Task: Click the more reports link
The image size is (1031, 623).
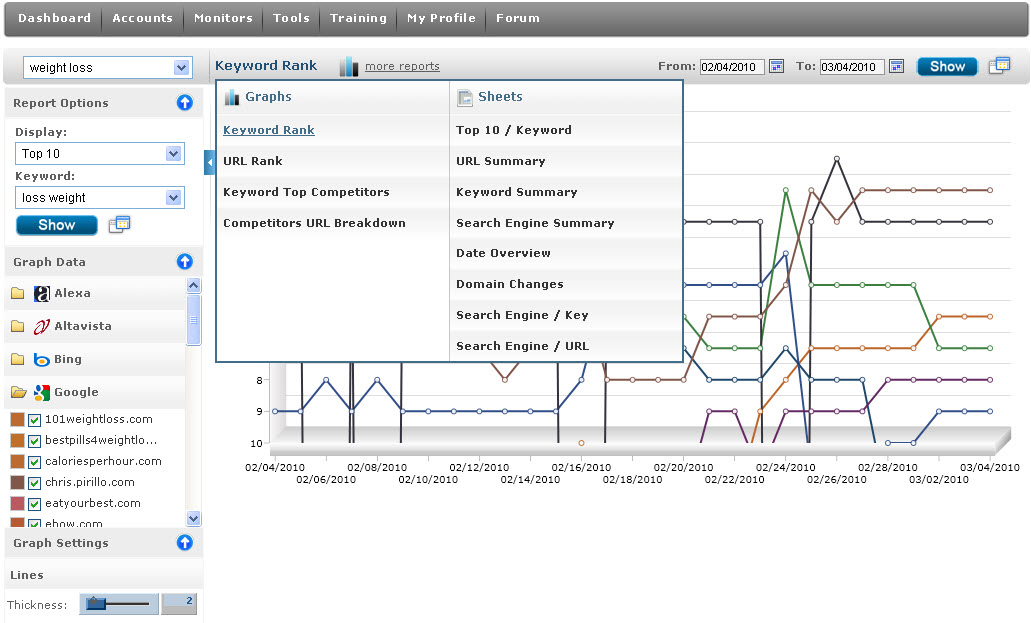Action: coord(402,67)
